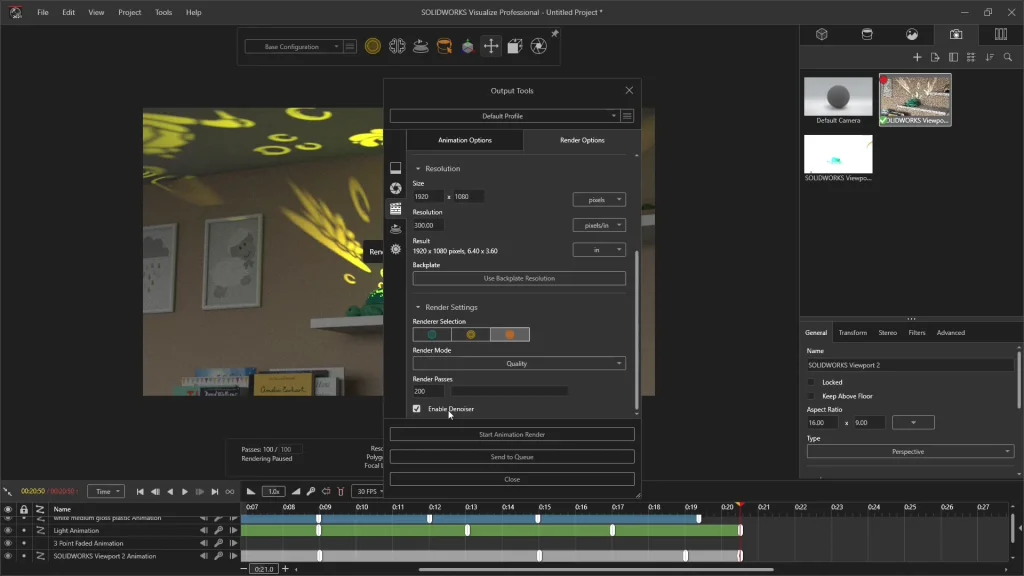Image resolution: width=1024 pixels, height=576 pixels.
Task: Select the object move tool in toolbar
Action: [491, 46]
